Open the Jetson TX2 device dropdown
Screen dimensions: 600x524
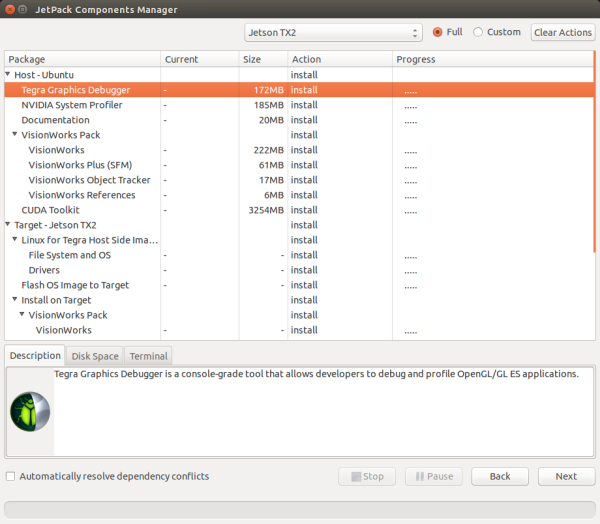[333, 33]
